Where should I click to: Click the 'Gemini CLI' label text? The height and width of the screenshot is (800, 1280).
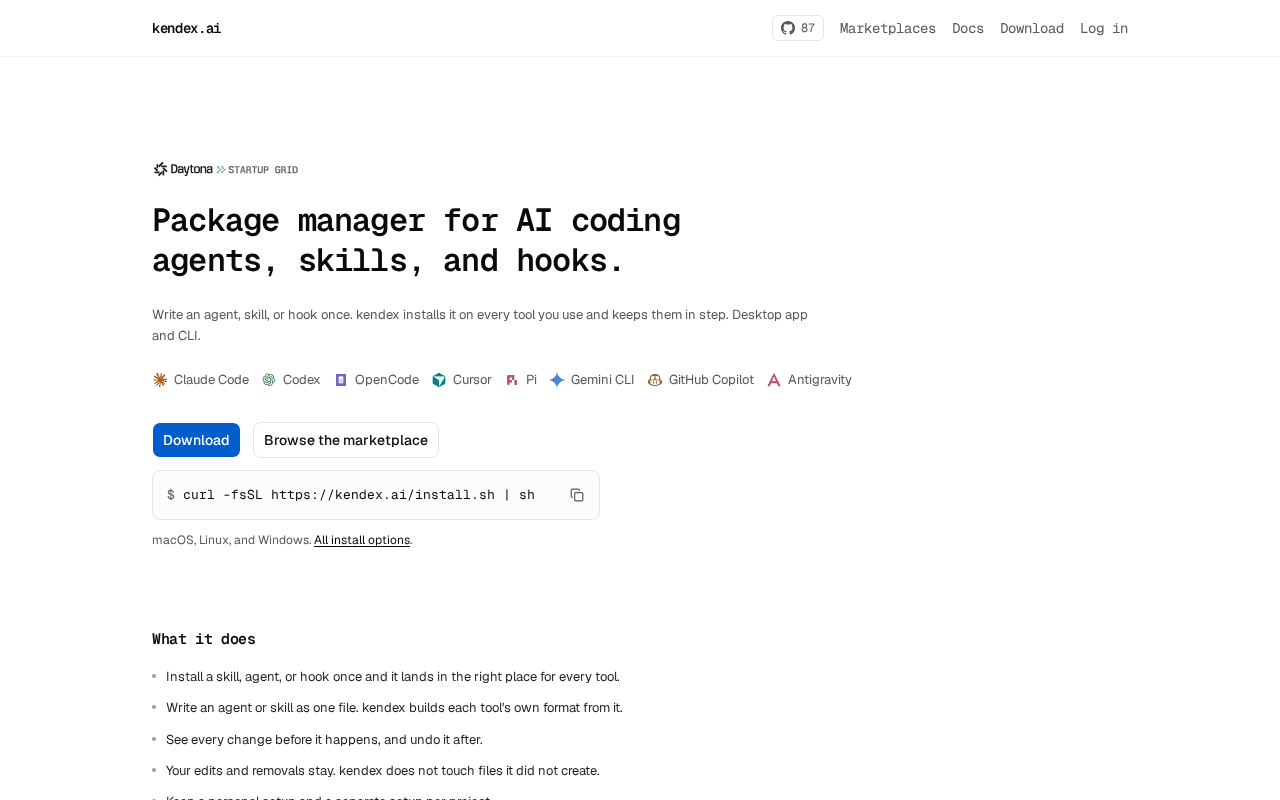602,380
